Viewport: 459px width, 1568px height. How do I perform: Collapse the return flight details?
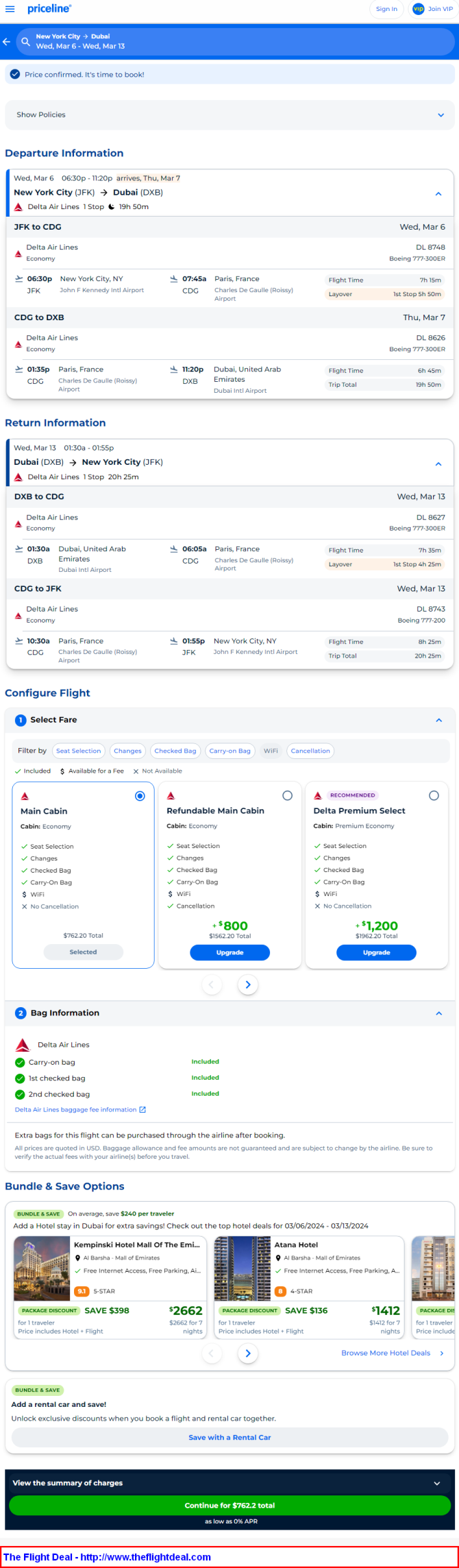click(x=438, y=463)
